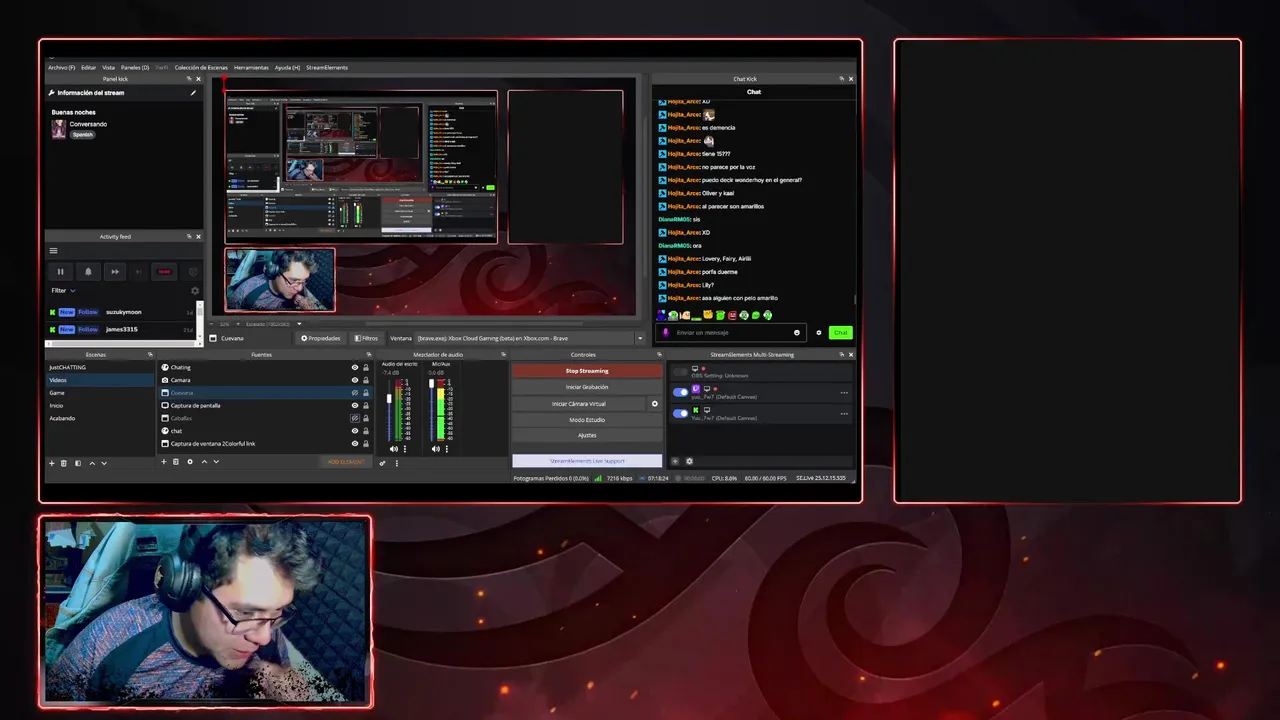Open the Colección de Escenas menu
This screenshot has height=720, width=1280.
pyautogui.click(x=201, y=68)
